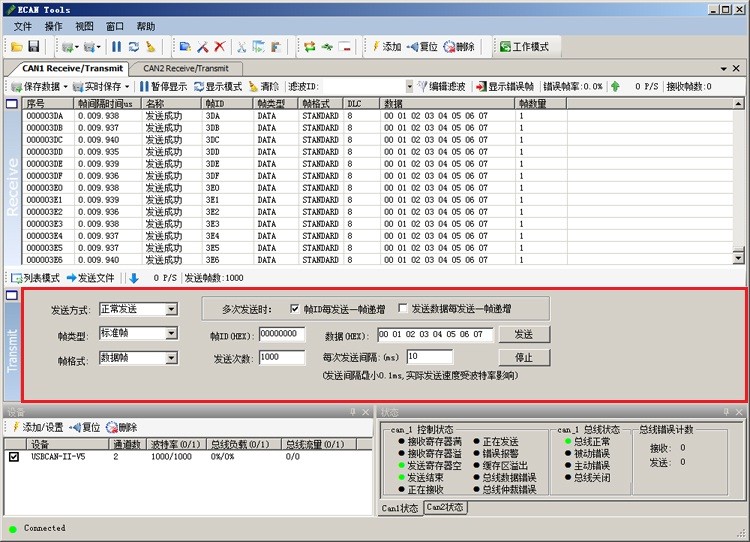This screenshot has height=542, width=750.
Task: Expand second gray device dropdown in top toolbar
Action: tap(99, 47)
